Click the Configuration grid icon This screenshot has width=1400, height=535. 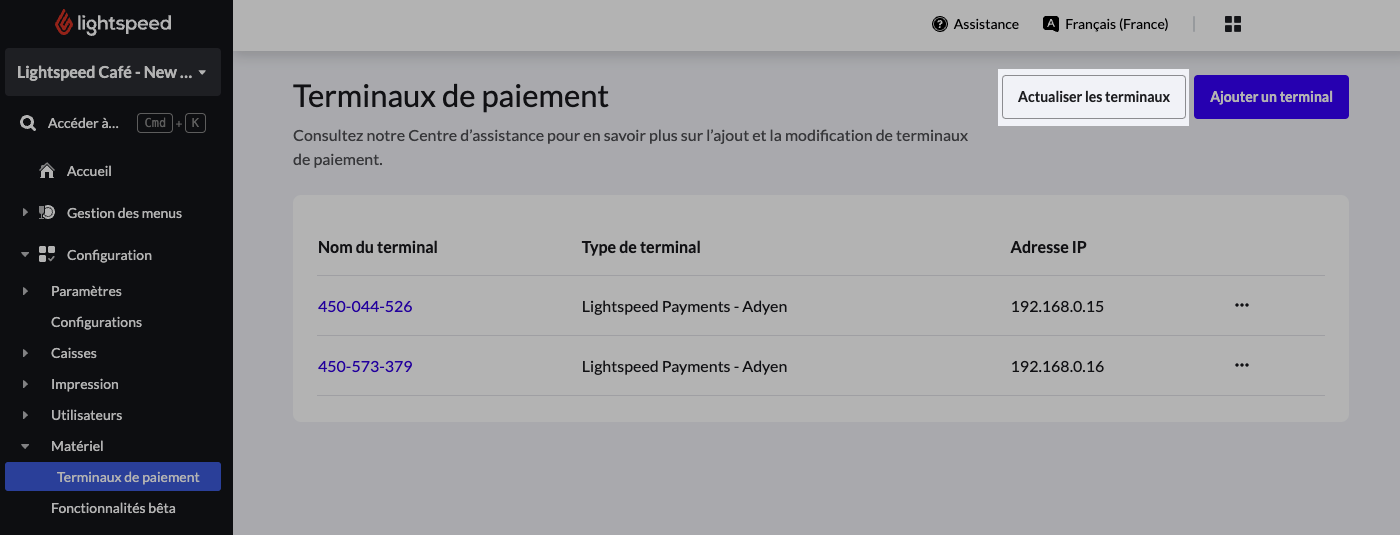[x=47, y=255]
